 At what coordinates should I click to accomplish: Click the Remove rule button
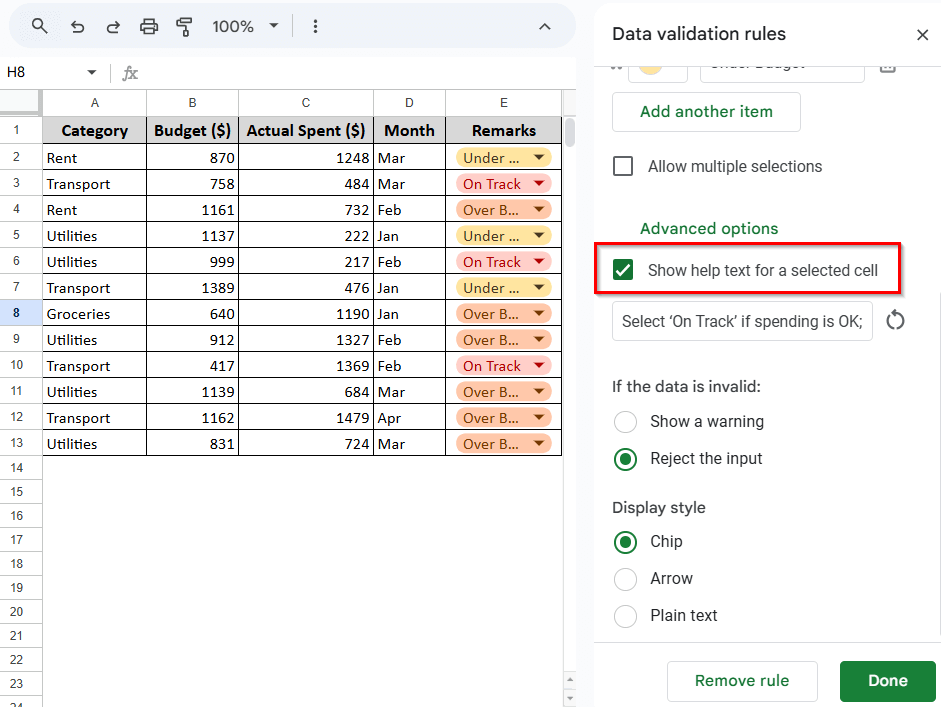tap(742, 681)
